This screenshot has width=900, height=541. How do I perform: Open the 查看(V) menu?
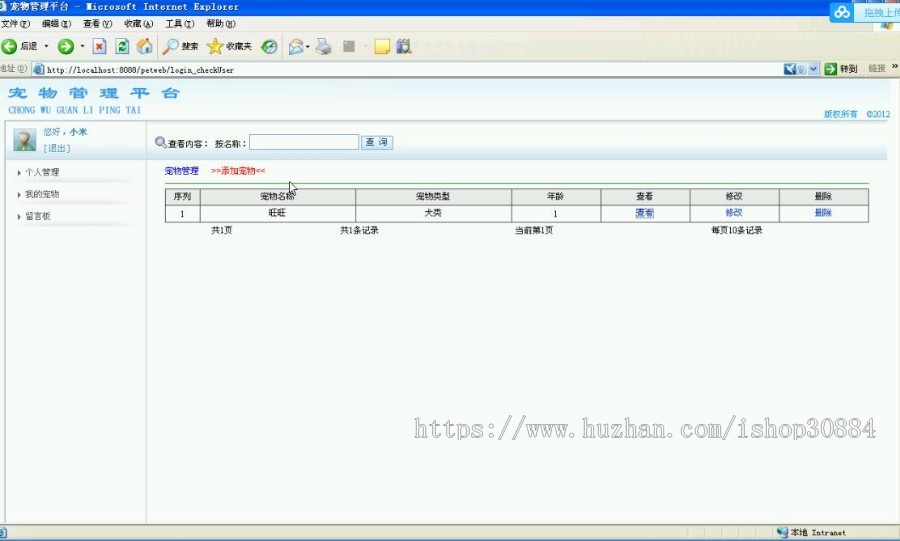tap(97, 24)
